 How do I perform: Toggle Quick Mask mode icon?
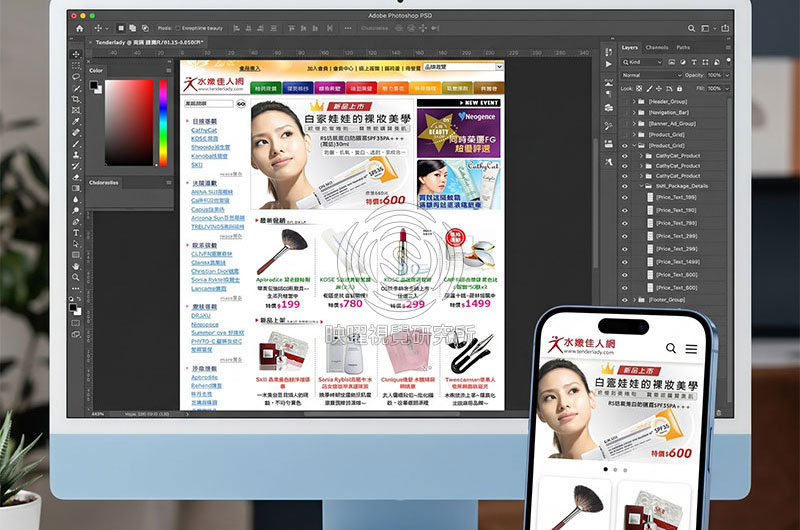(76, 323)
